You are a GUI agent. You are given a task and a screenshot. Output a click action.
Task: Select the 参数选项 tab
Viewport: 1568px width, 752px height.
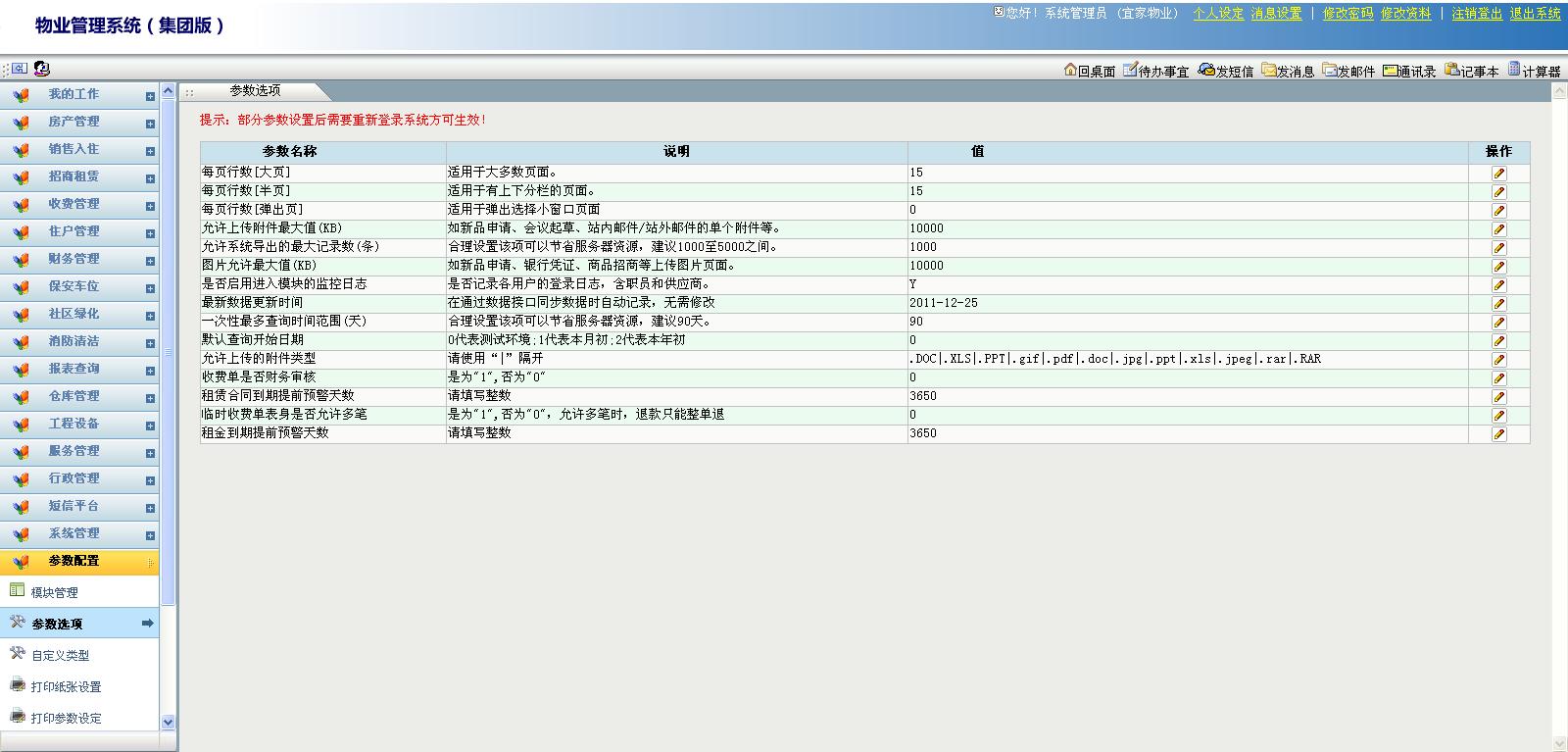255,90
